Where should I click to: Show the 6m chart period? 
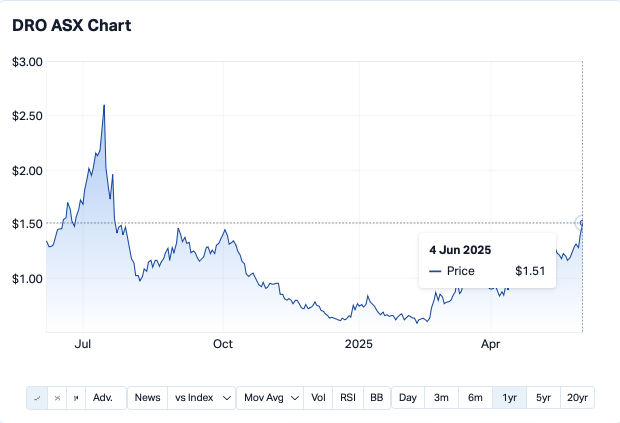475,398
